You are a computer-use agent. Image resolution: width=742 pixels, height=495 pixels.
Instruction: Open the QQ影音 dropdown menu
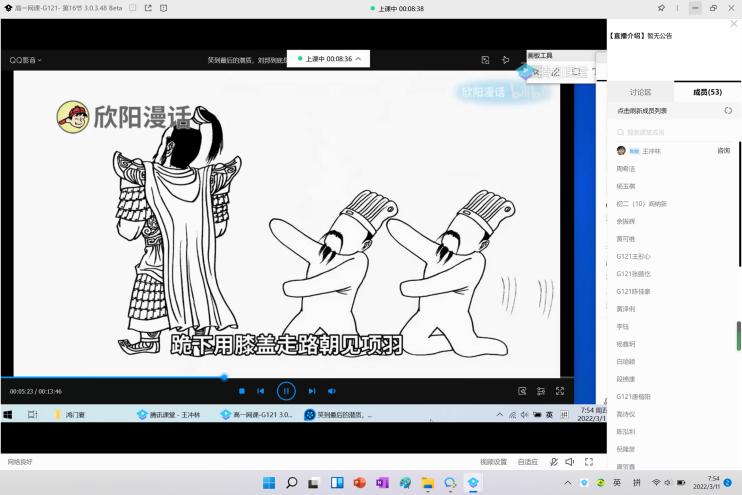pos(26,60)
